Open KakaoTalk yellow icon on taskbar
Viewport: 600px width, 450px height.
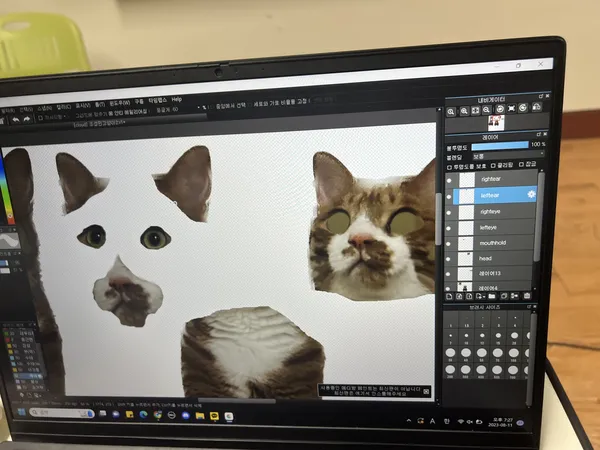tap(214, 416)
